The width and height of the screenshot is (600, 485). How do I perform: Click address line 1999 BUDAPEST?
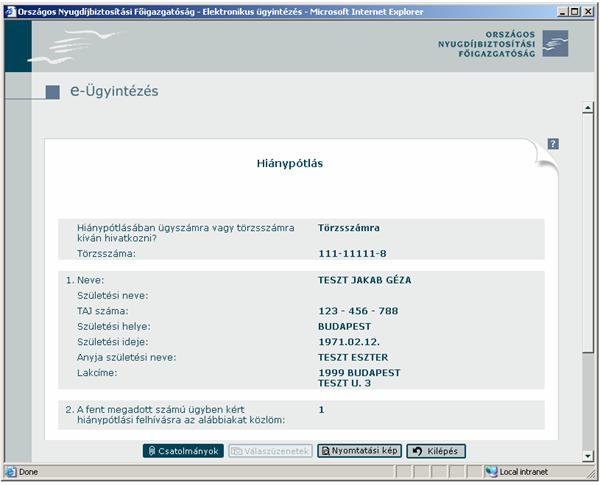coord(359,373)
